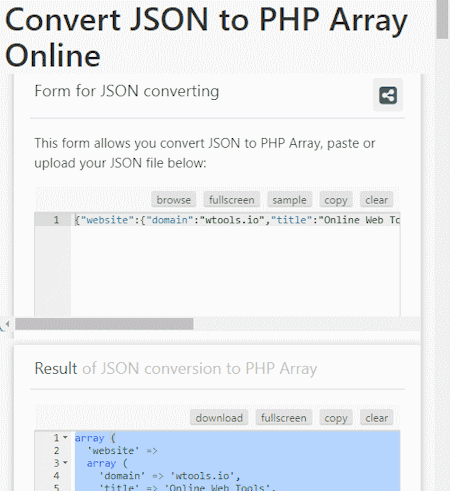The image size is (450, 491).
Task: Click the vertical page scrollbar thumb
Action: point(443,19)
